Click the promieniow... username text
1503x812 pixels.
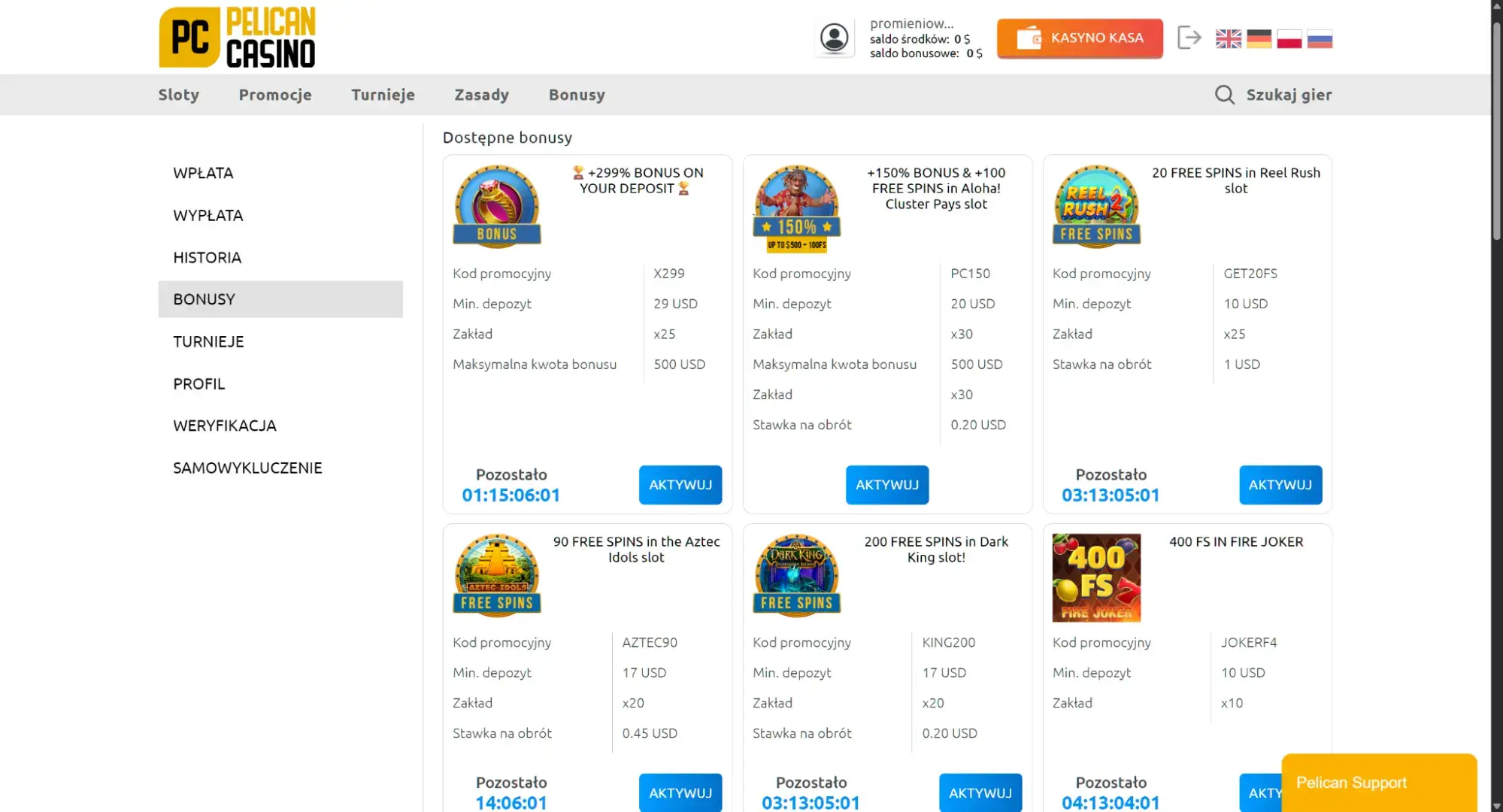click(x=911, y=23)
